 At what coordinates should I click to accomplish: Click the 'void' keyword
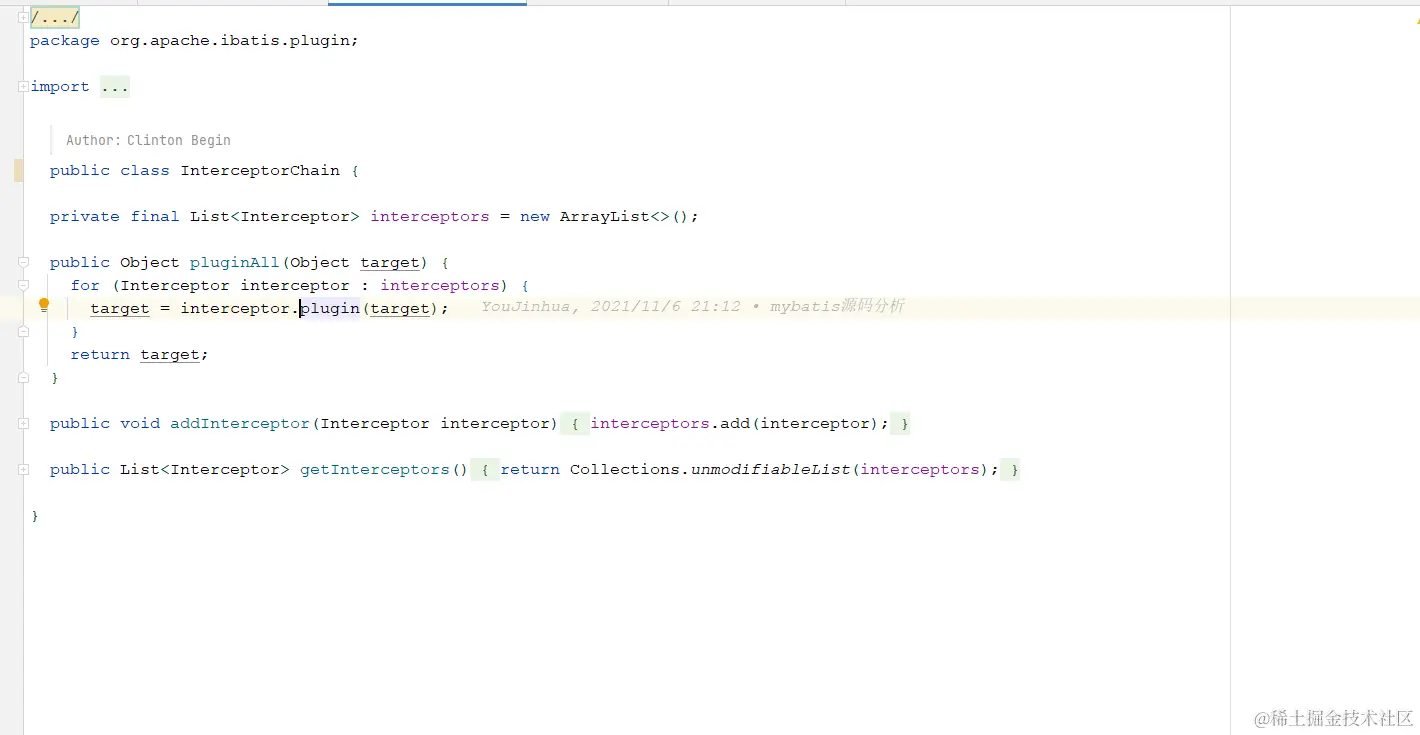point(140,424)
